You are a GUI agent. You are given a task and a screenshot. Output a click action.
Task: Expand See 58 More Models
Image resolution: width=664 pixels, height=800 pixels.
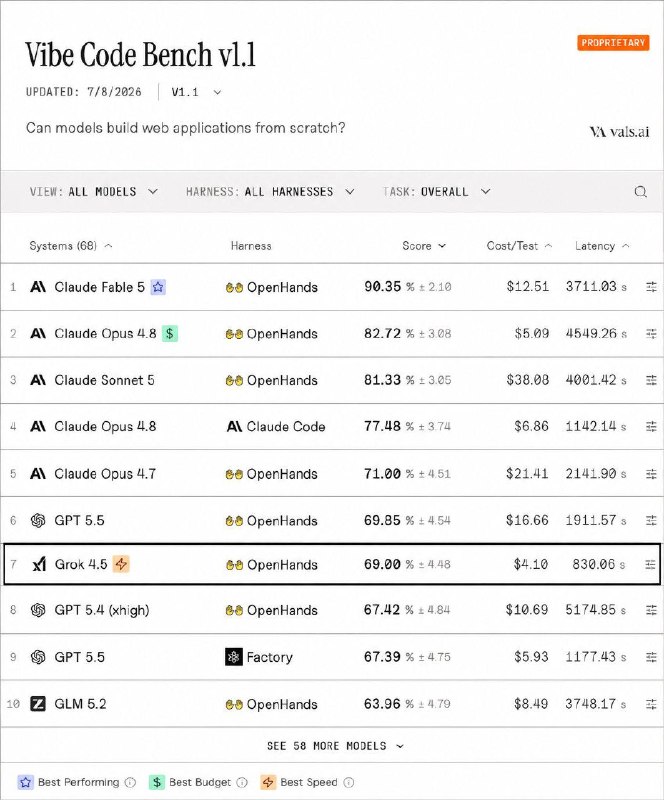coord(335,746)
